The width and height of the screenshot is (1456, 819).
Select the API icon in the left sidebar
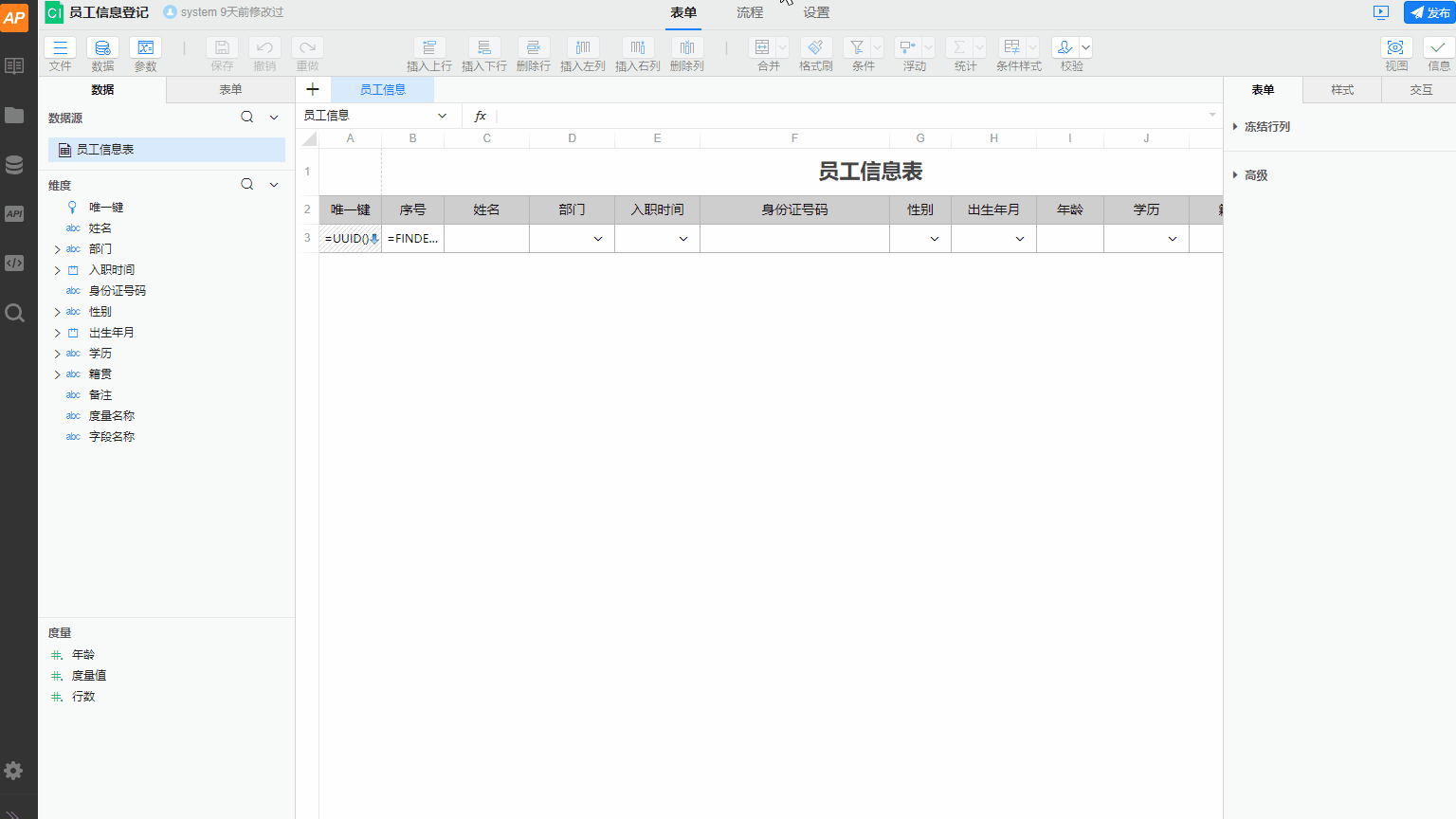(14, 214)
